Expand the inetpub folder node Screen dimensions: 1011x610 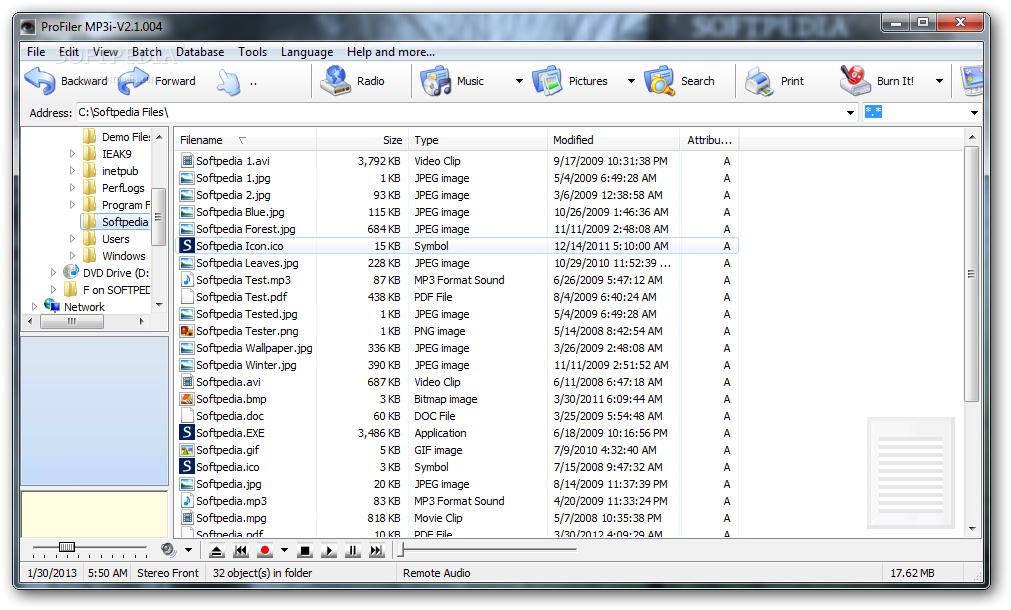[72, 171]
